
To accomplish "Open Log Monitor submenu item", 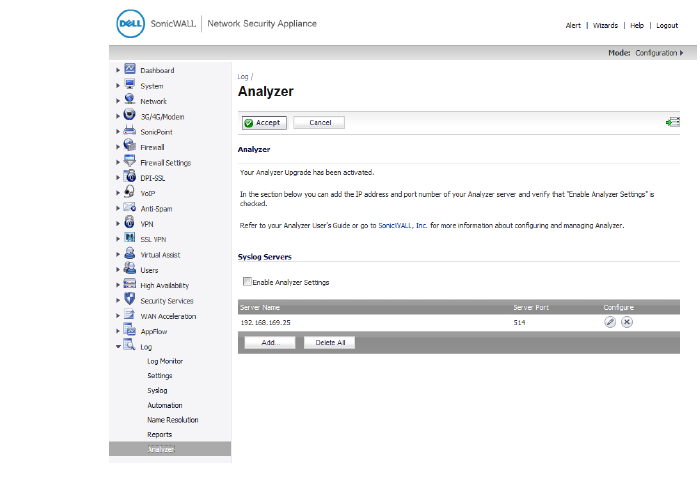I will click(165, 361).
